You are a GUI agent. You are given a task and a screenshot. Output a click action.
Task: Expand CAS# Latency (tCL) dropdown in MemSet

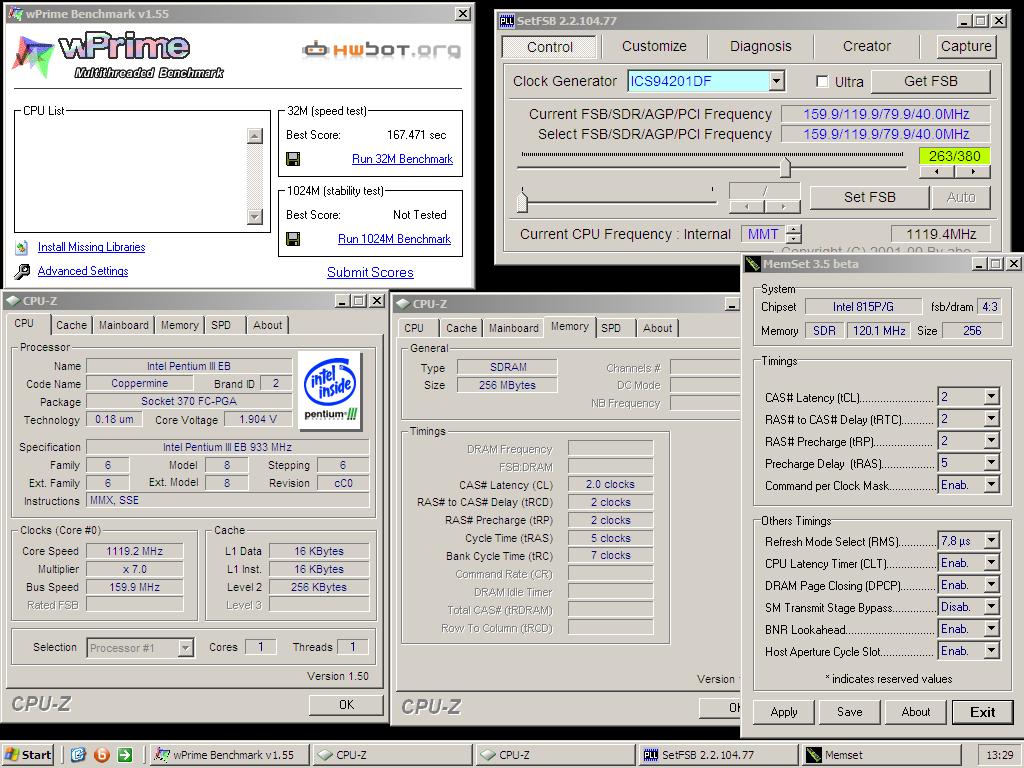click(x=991, y=396)
